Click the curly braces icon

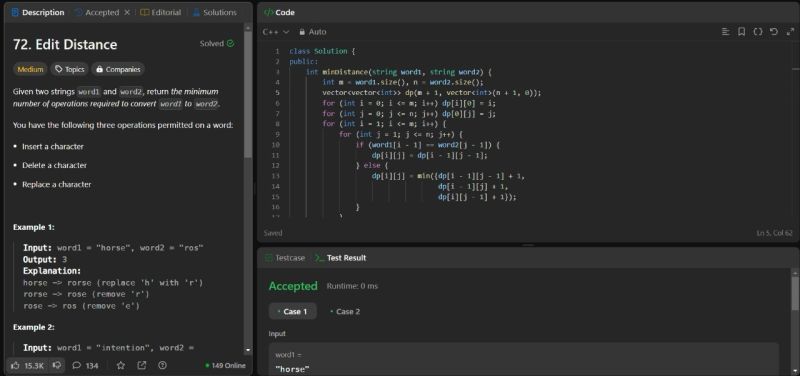click(758, 32)
